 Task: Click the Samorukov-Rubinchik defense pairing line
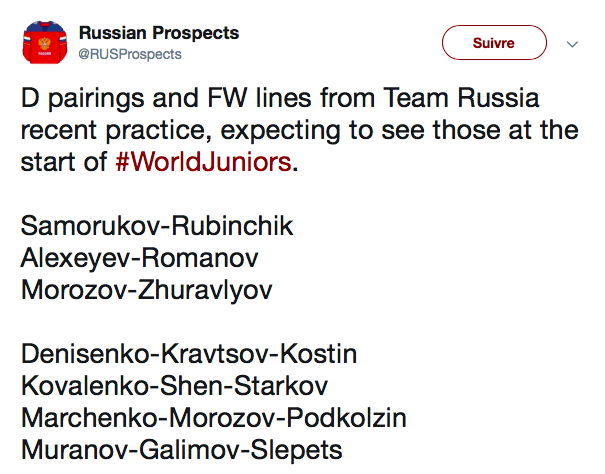click(157, 226)
